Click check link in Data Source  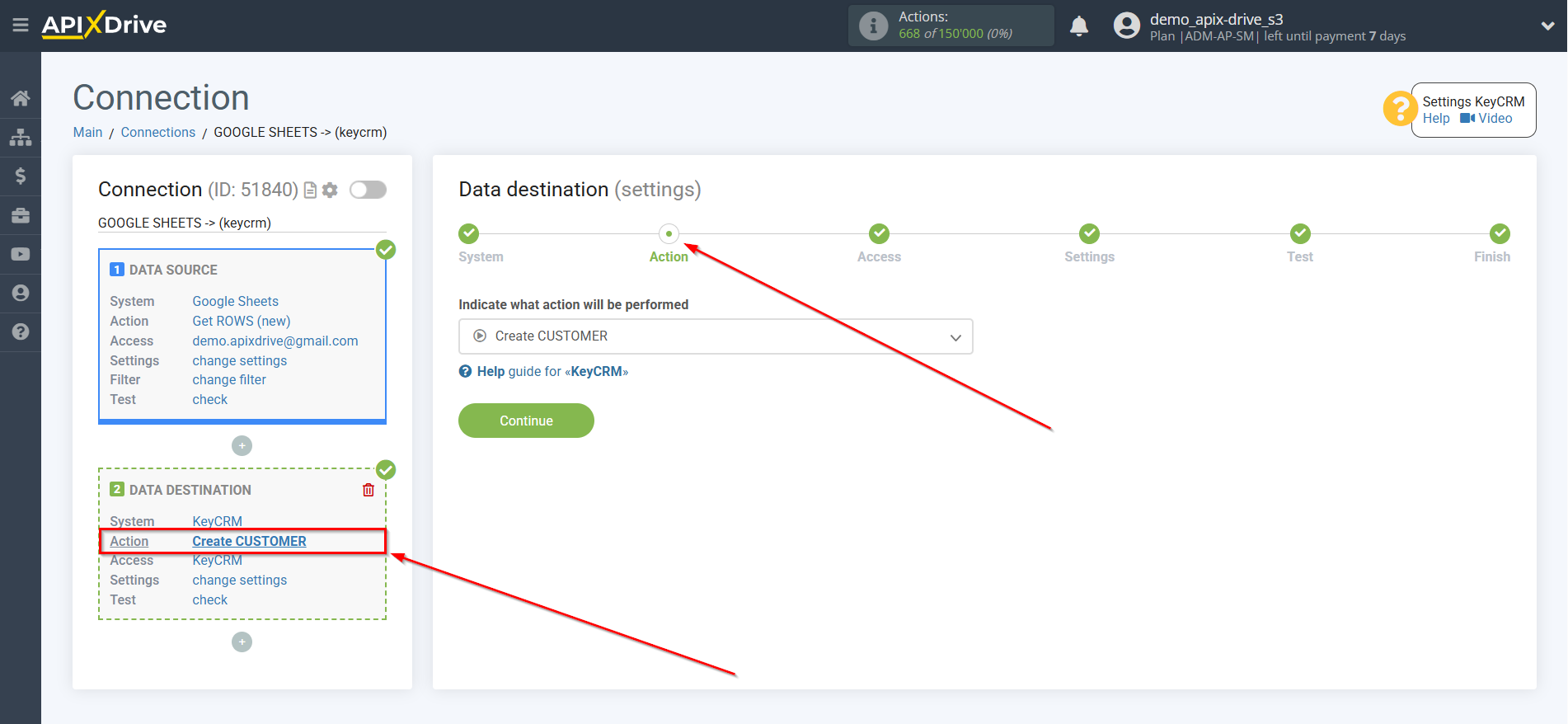point(210,400)
